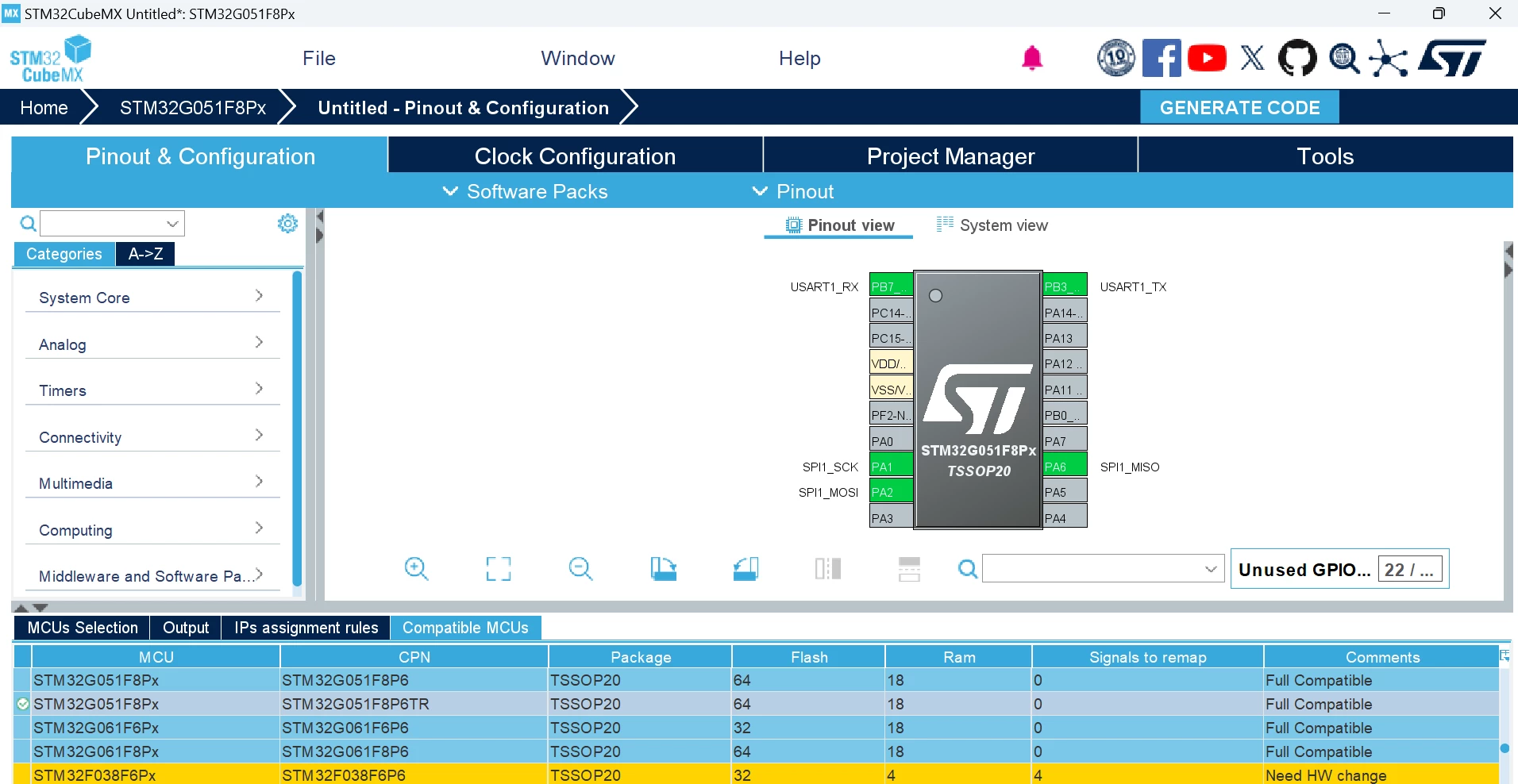Screen dimensions: 1518x784
Task: Click pin PA1 on the chip
Action: tap(891, 467)
